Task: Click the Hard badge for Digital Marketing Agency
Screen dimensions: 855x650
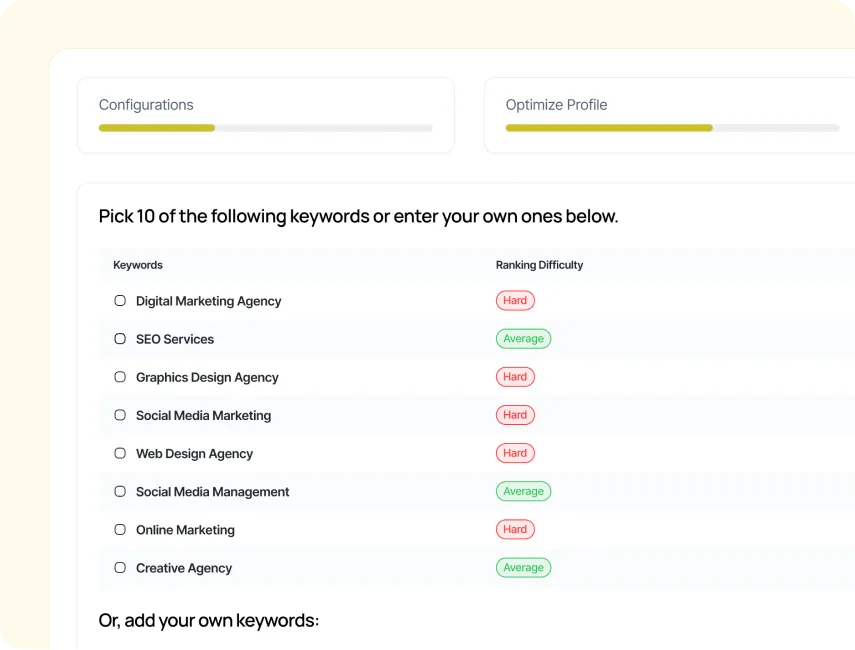Action: (x=515, y=300)
